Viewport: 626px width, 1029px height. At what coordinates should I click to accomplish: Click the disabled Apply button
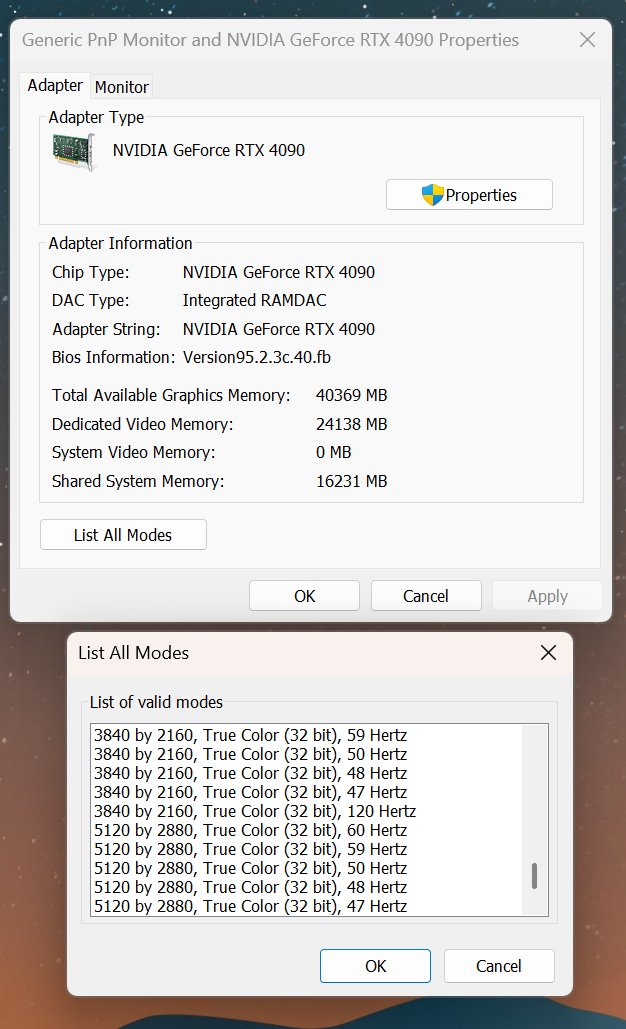547,596
